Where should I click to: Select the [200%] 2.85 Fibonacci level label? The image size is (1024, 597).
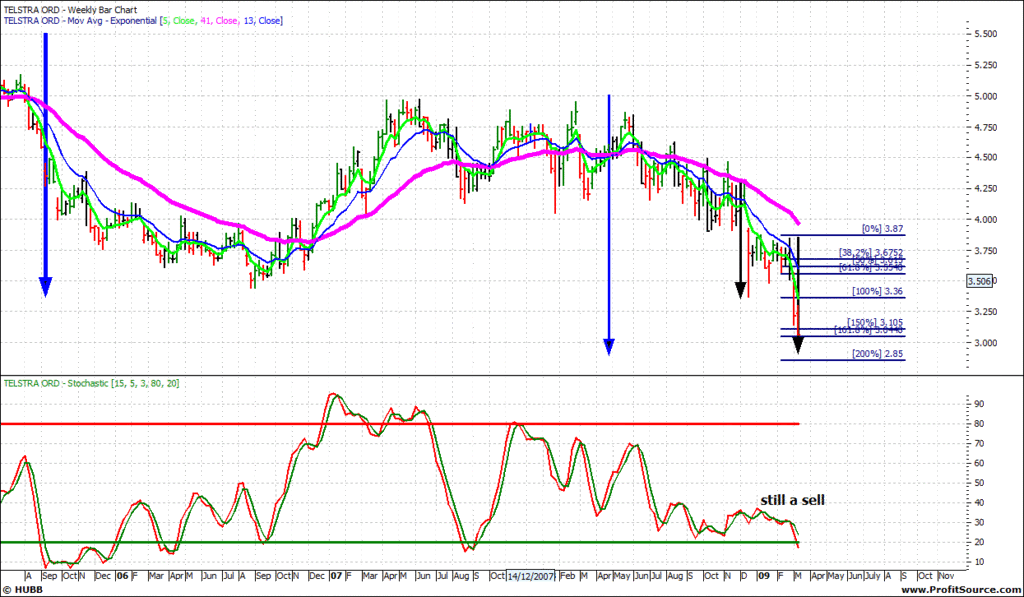pos(878,354)
